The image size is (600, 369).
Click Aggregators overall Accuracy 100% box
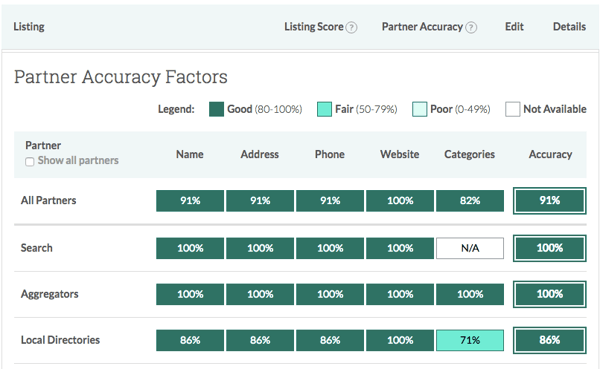[x=549, y=294]
